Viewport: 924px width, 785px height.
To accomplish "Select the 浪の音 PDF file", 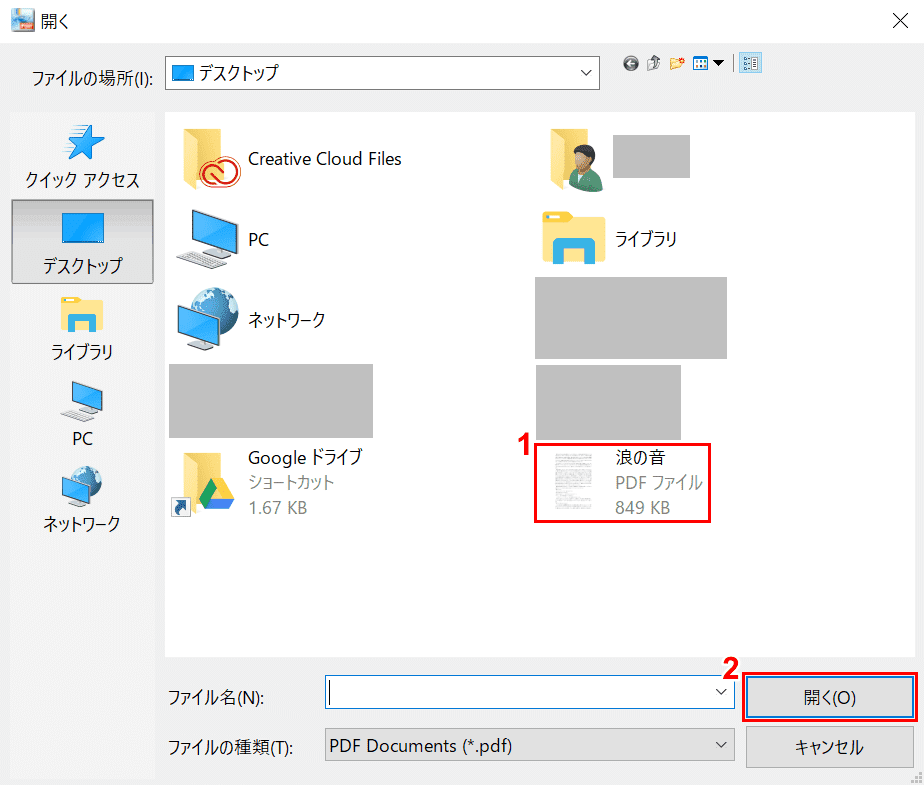I will tap(623, 482).
